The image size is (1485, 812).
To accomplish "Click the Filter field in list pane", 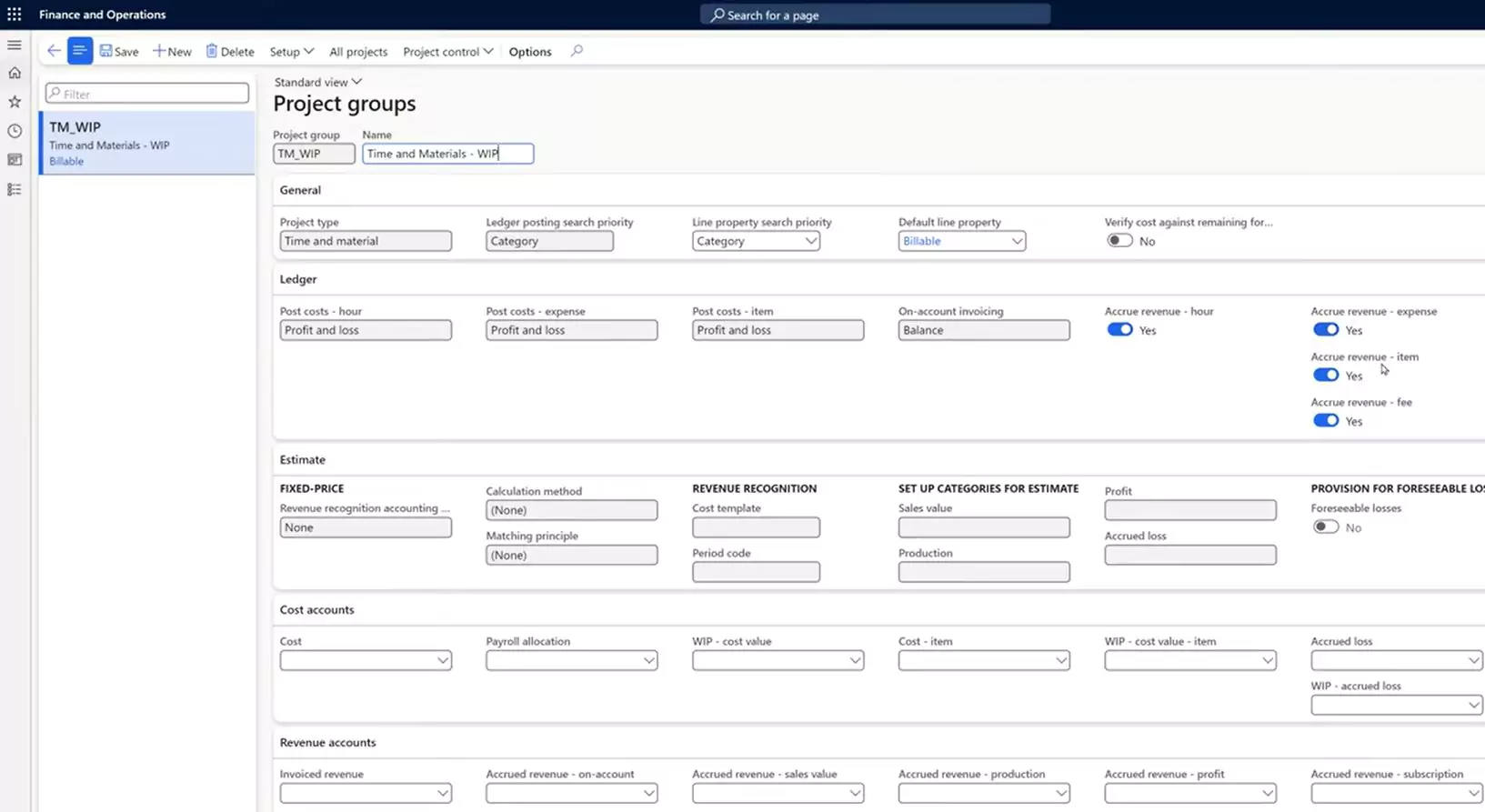I will click(x=147, y=94).
